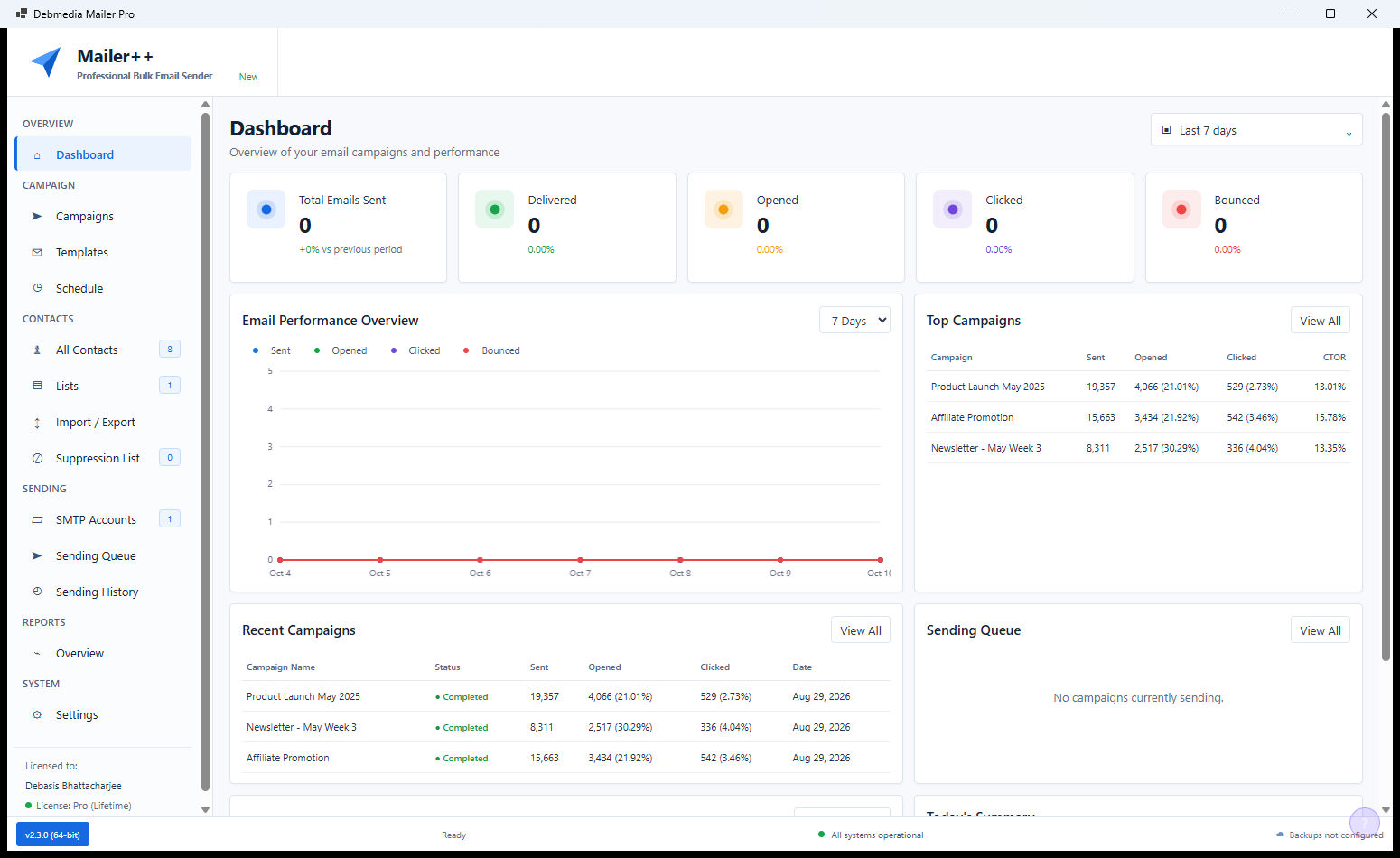1400x858 pixels.
Task: Toggle the Clicked series in chart legend
Action: coord(415,350)
